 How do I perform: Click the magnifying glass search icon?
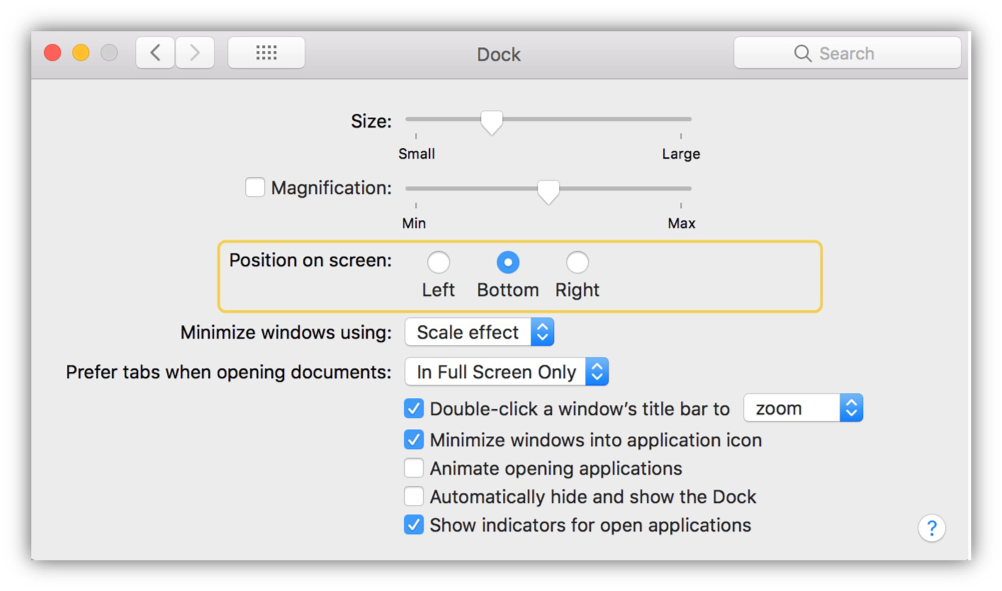coord(802,54)
